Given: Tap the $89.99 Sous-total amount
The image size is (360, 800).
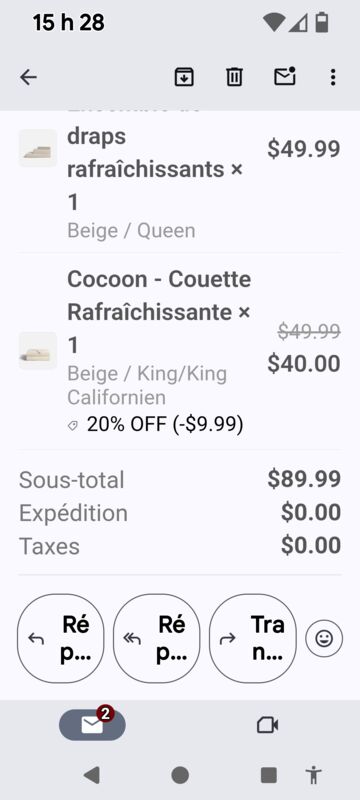Looking at the screenshot, I should pos(304,479).
